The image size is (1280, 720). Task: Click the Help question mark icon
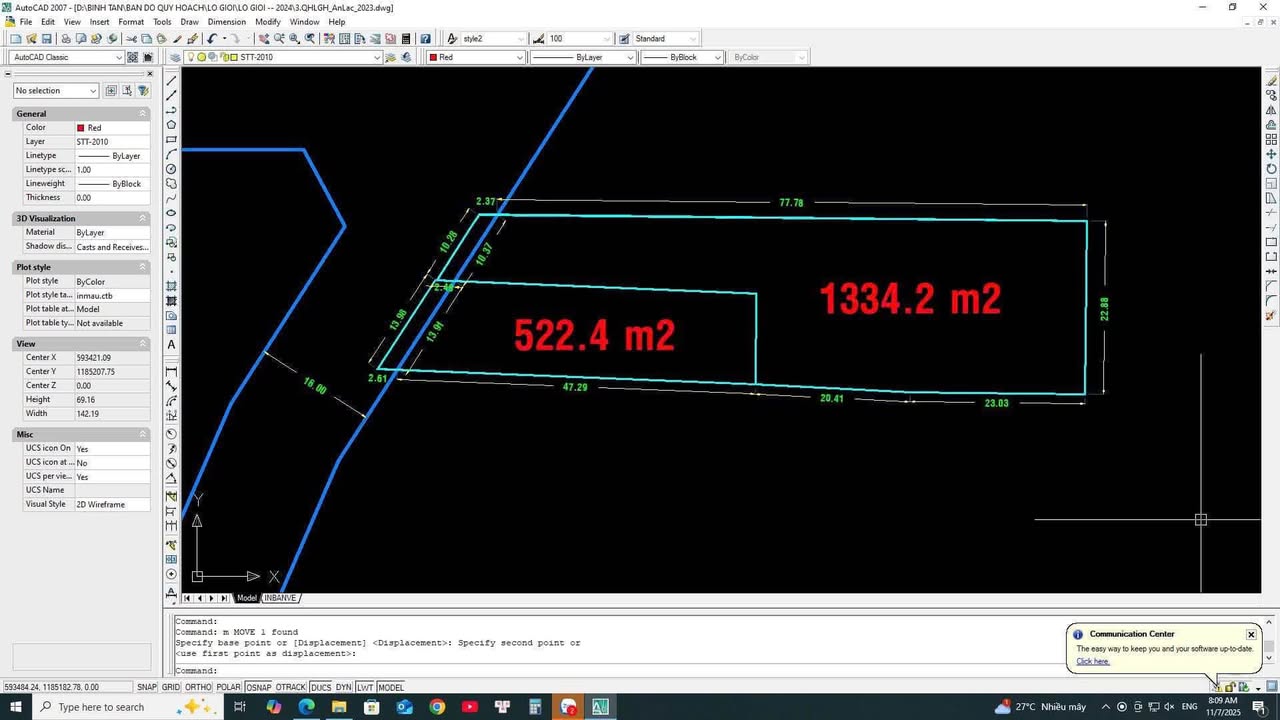click(x=425, y=39)
